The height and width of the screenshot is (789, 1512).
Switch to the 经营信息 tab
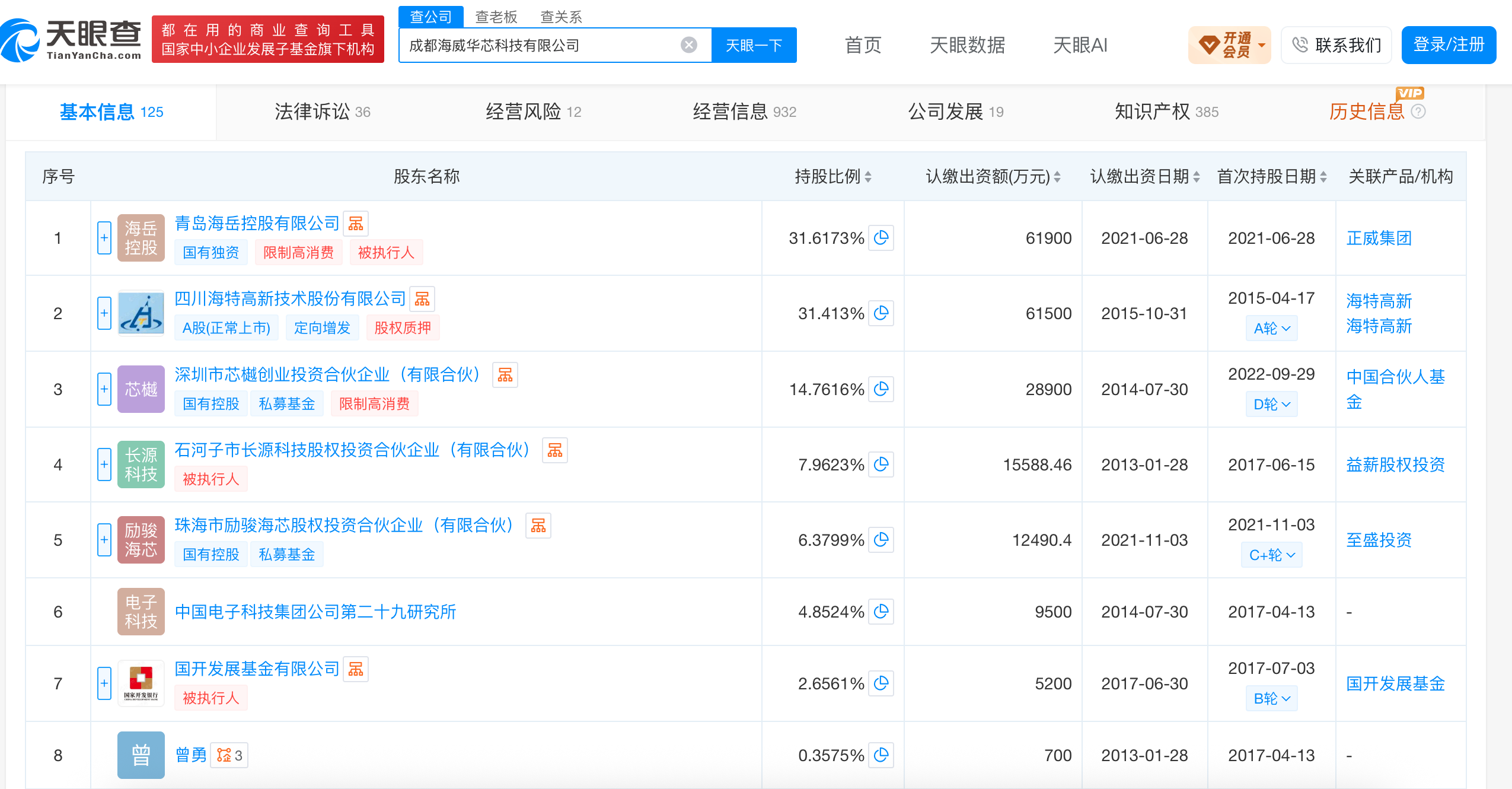coord(745,112)
